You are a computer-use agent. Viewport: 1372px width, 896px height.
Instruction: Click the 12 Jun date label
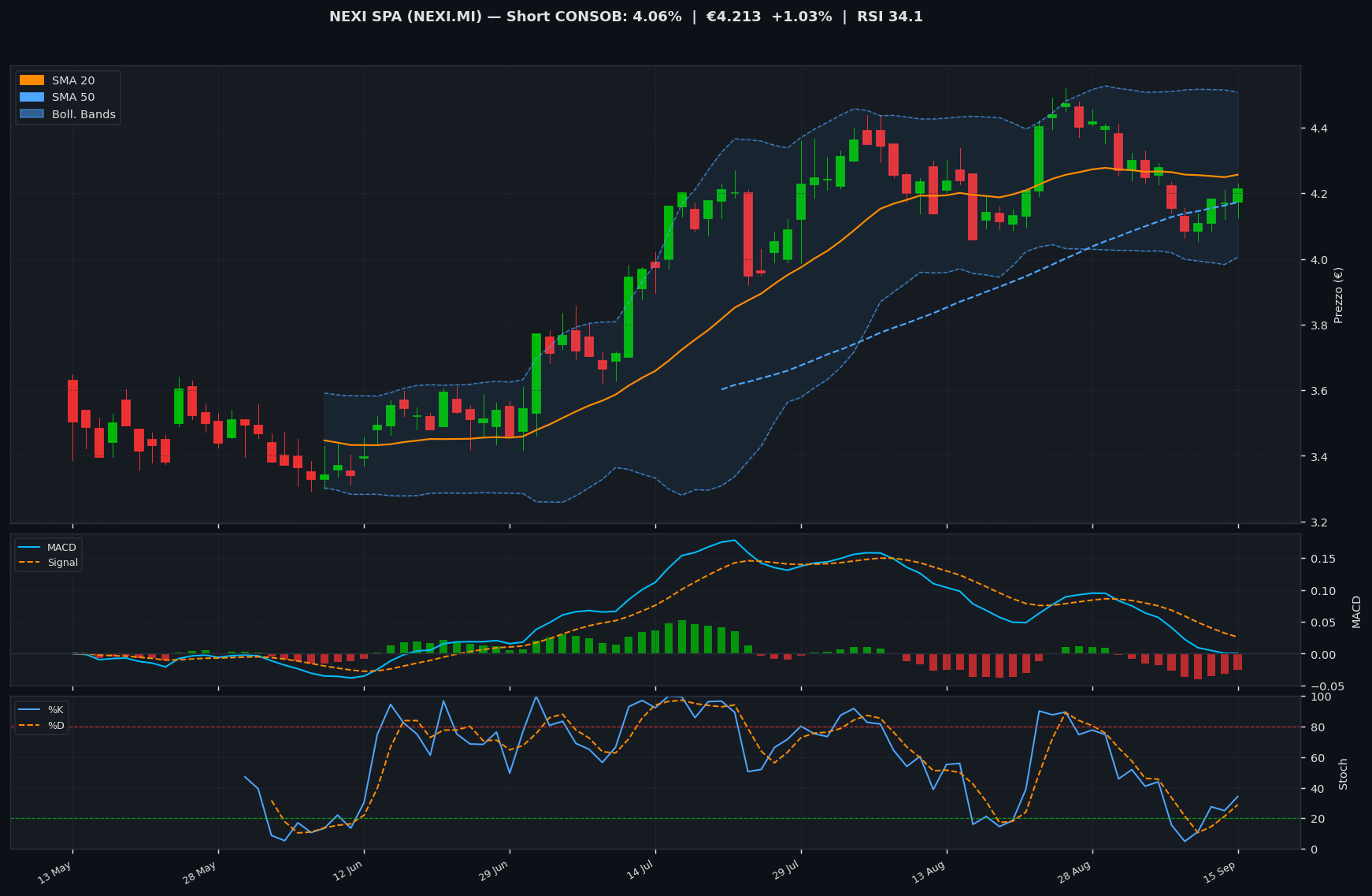[347, 872]
